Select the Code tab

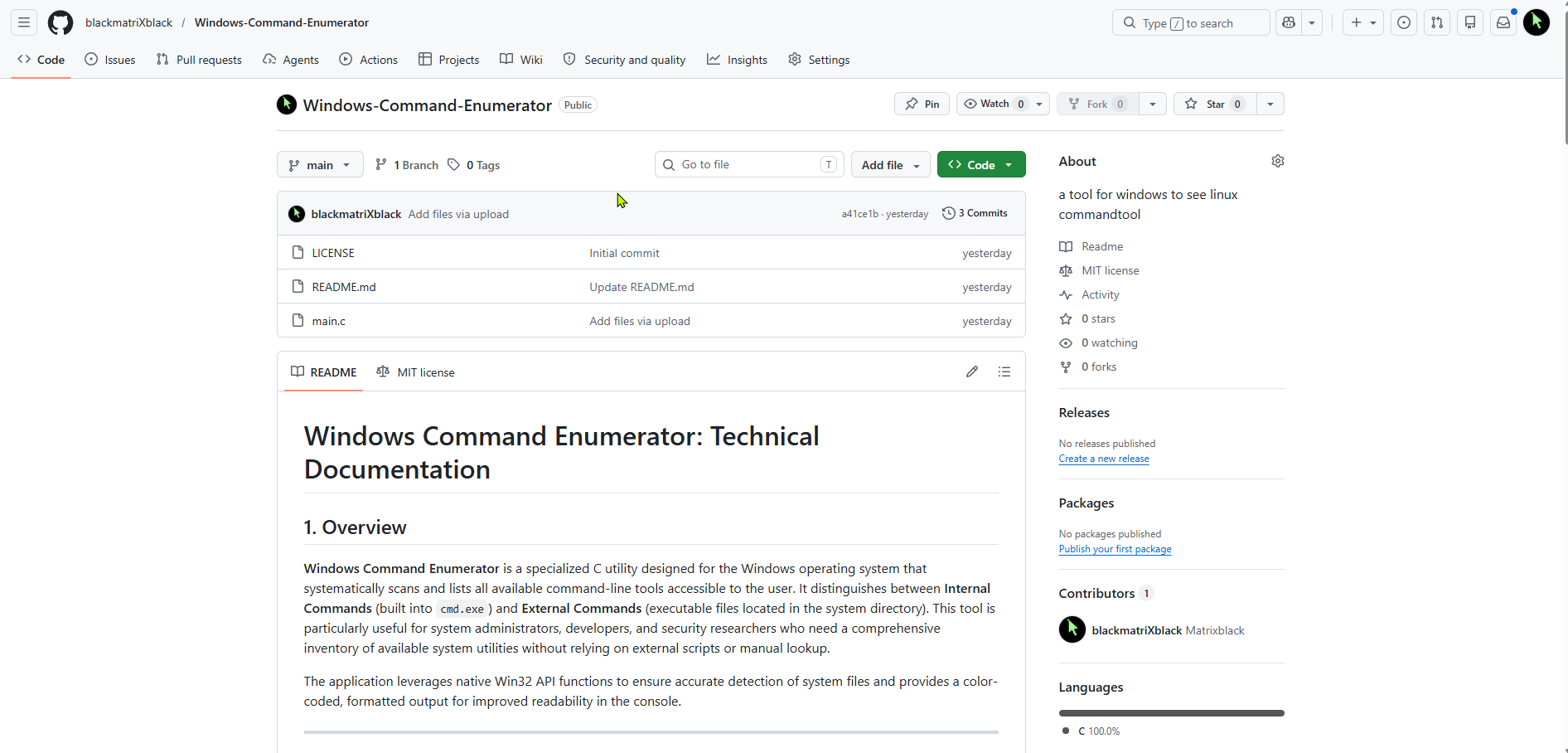click(41, 60)
